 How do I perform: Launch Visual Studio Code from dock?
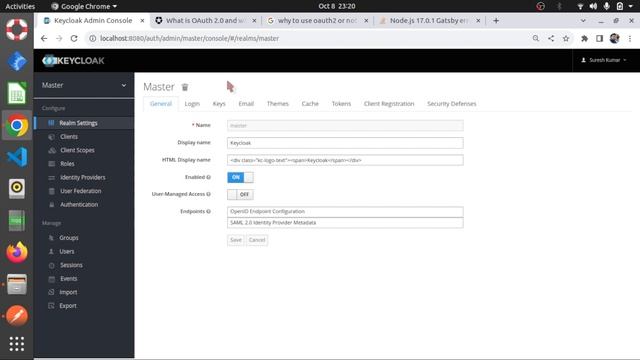pos(17,157)
